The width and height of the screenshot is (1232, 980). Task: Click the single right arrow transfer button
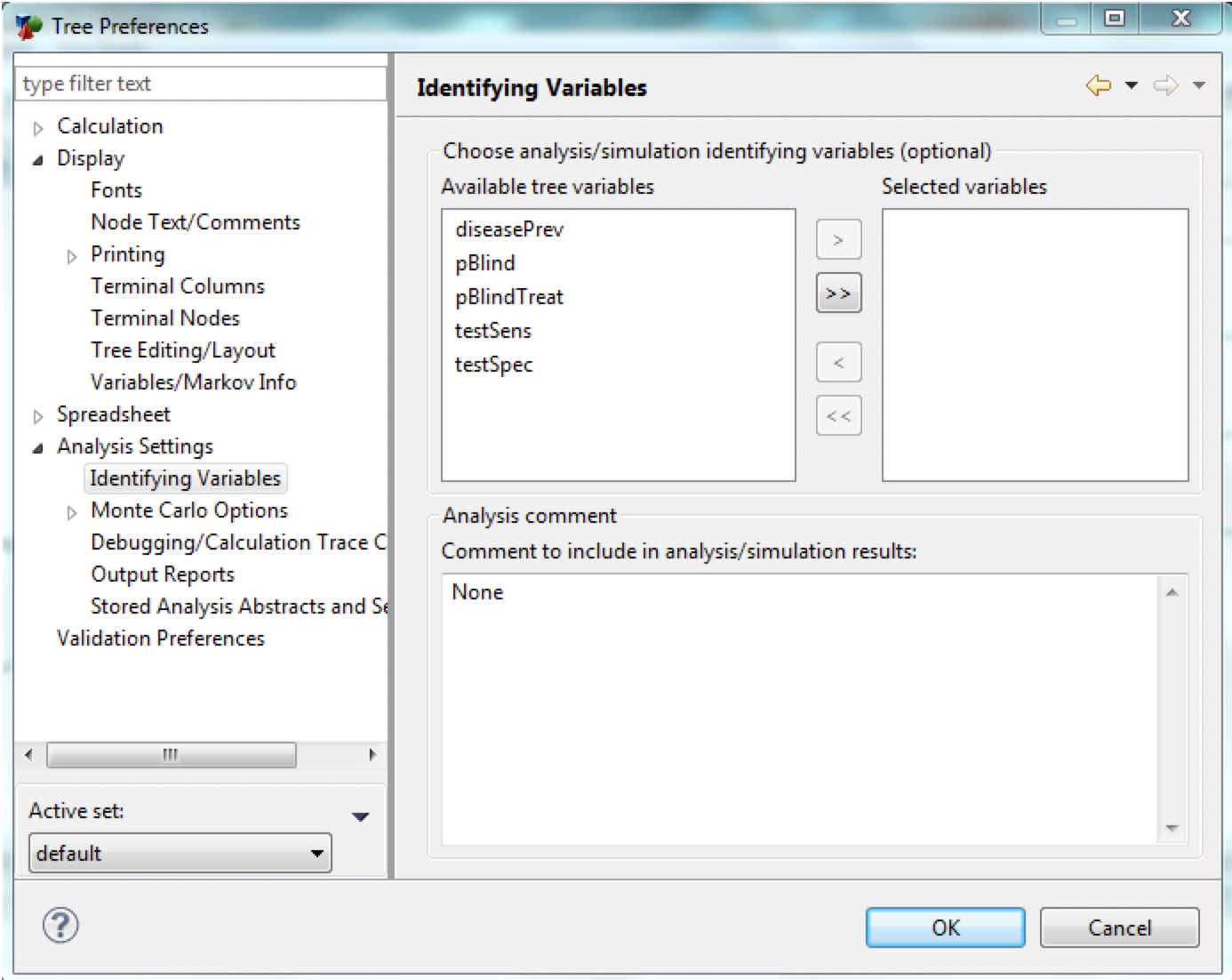[x=836, y=238]
